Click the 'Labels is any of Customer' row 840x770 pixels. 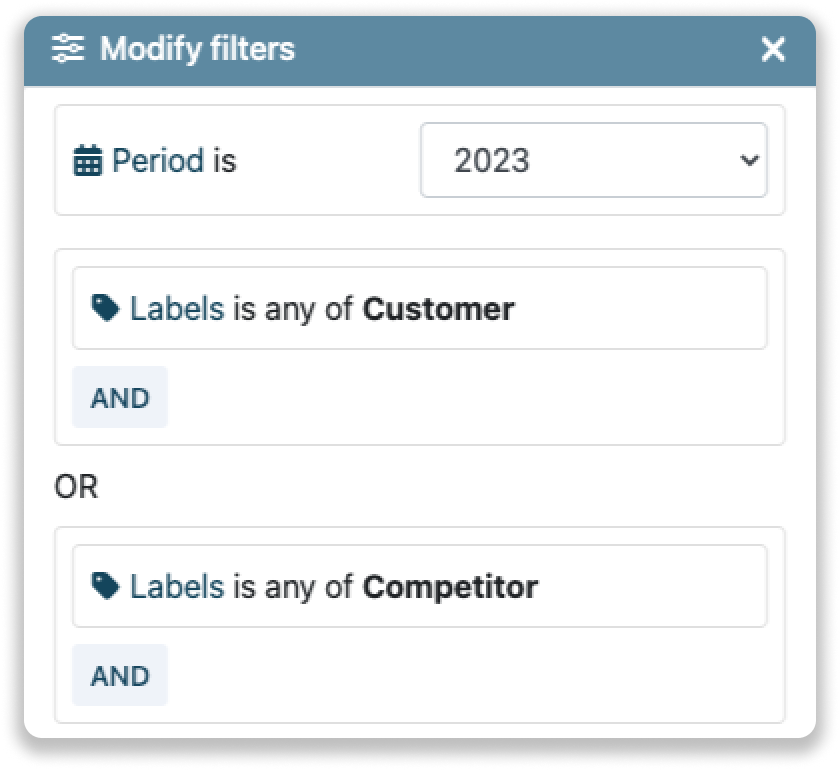coord(420,308)
